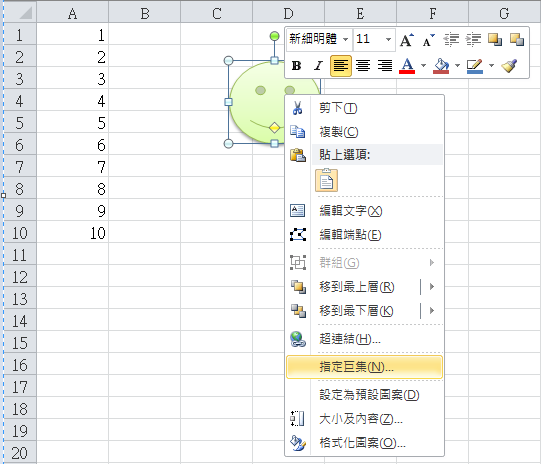Image resolution: width=541 pixels, height=464 pixels.
Task: Click the Group icon next to 群組
Action: coord(297,263)
